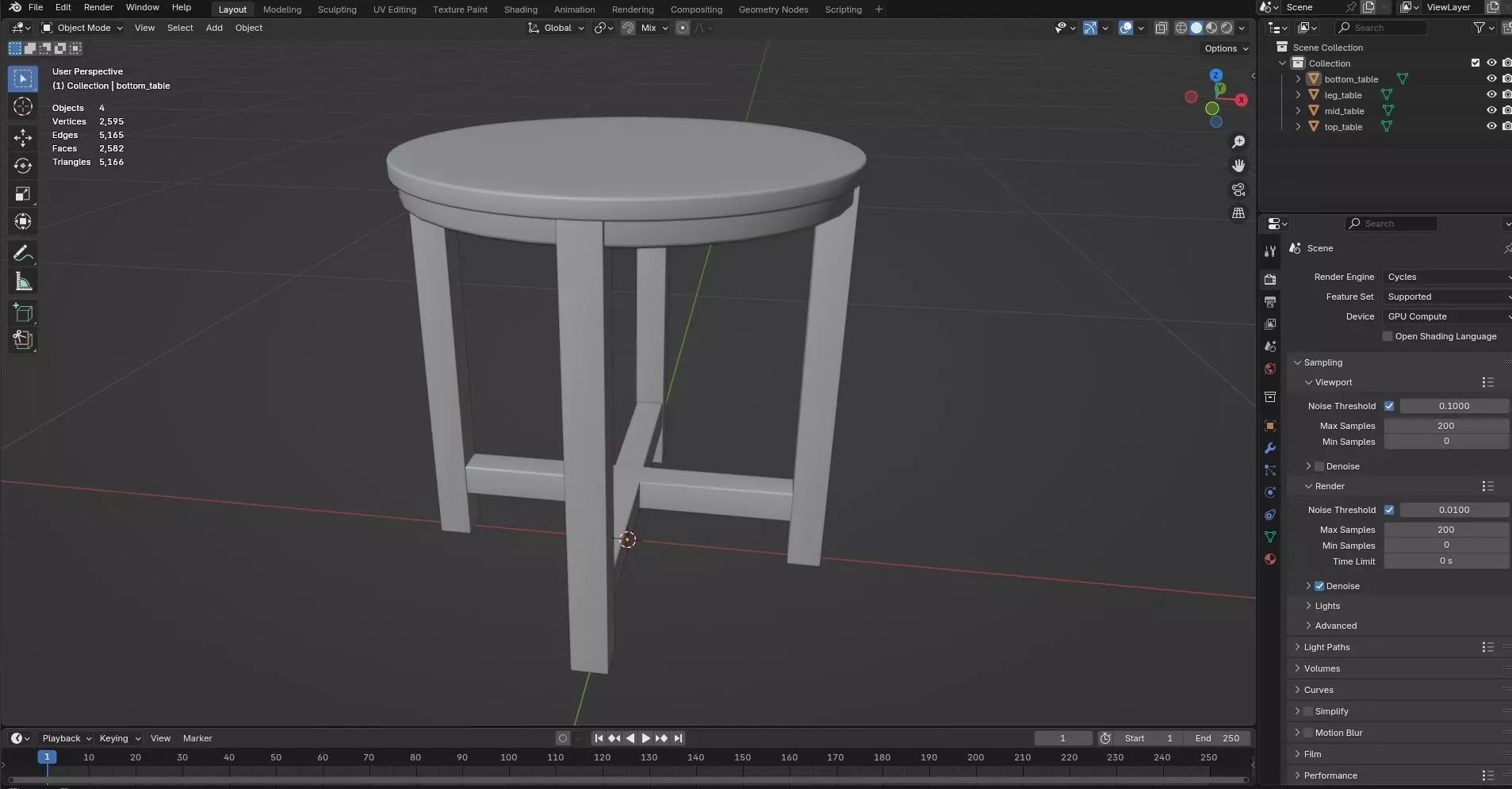Open the Modifiers properties tab
Screen dimensions: 1512x789
coord(1270,448)
